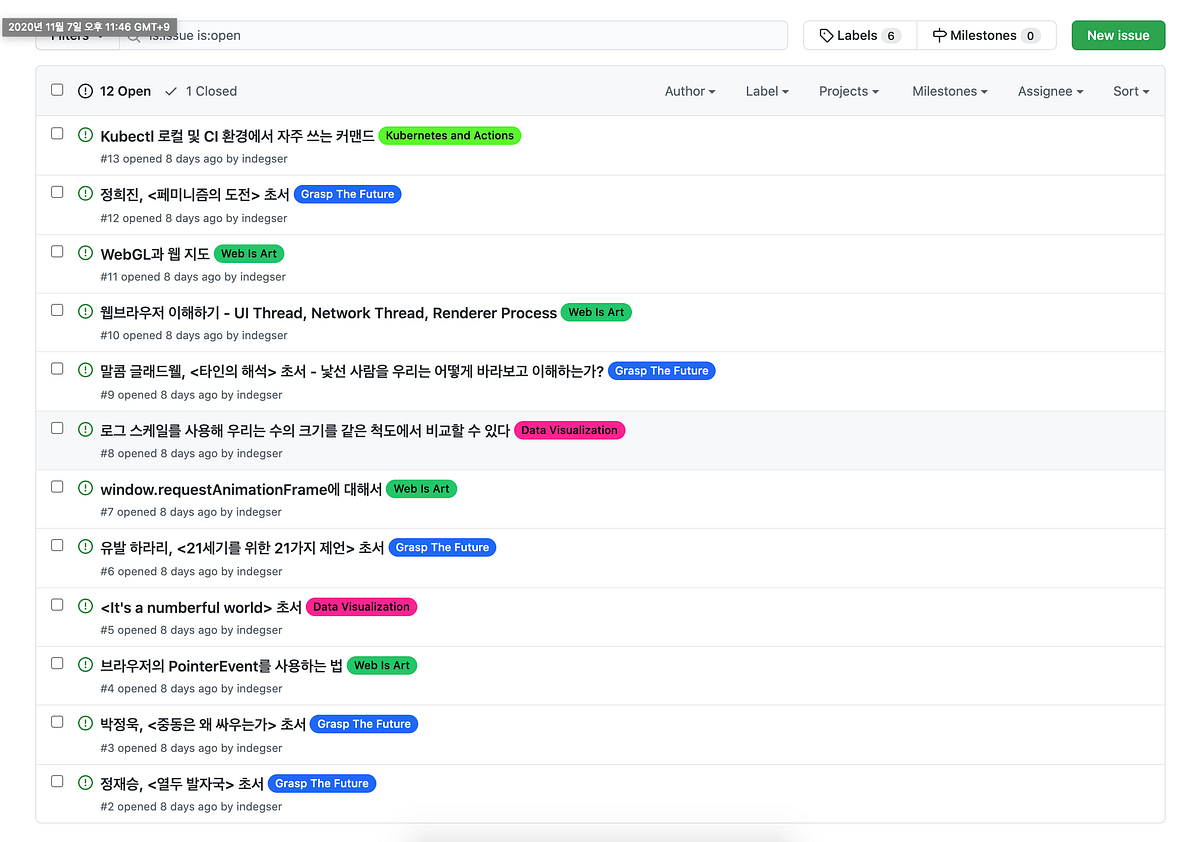Screen dimensions: 1200x842
Task: Click the Milestones signpost icon
Action: pos(938,35)
